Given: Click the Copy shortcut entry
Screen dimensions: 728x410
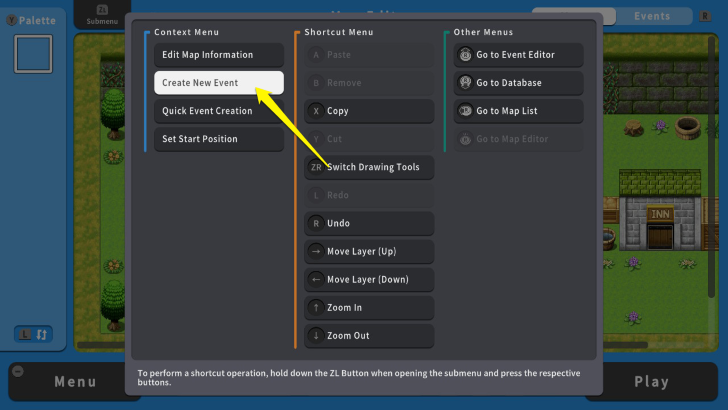Looking at the screenshot, I should [x=369, y=111].
